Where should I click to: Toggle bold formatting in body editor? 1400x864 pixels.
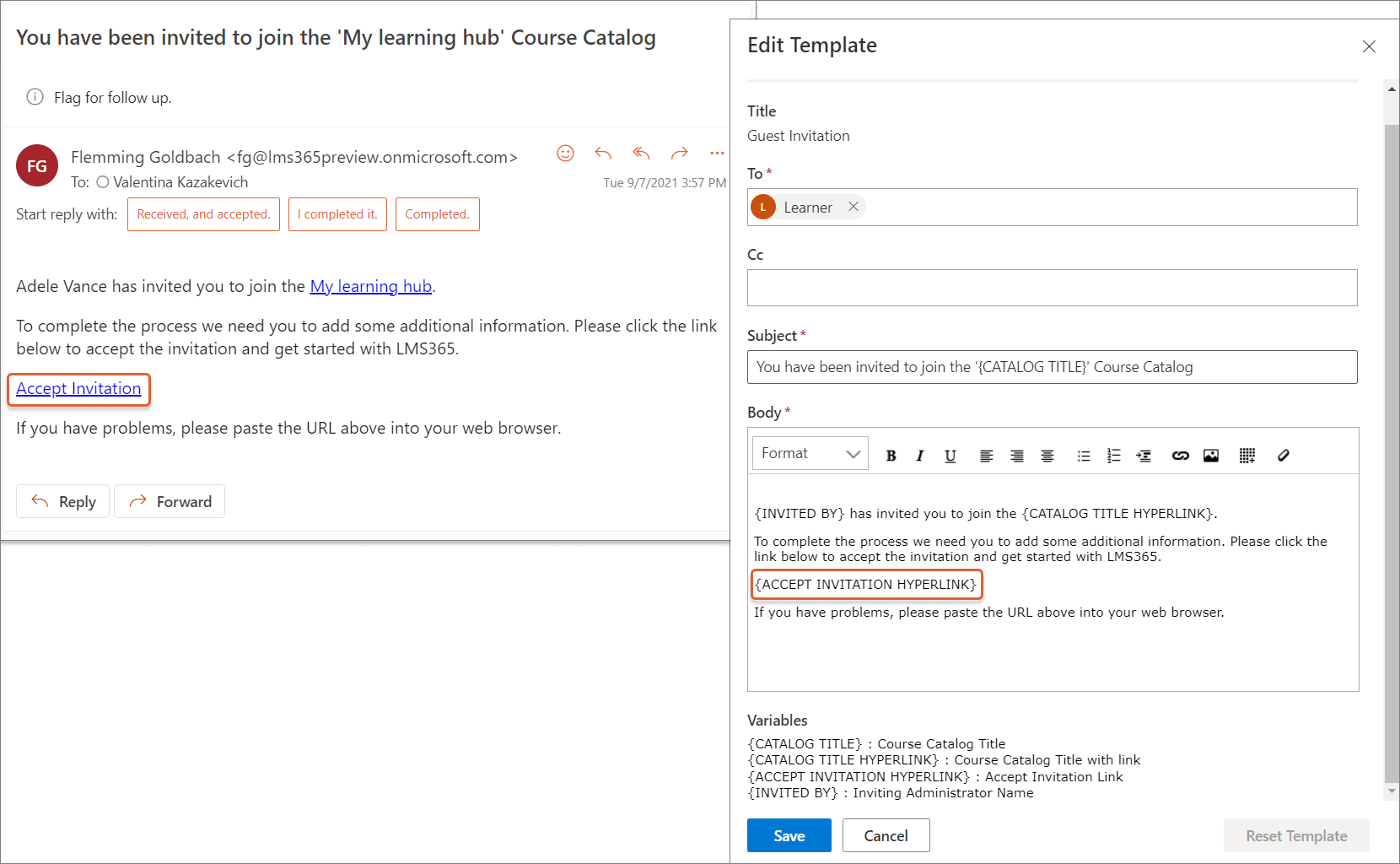(891, 456)
